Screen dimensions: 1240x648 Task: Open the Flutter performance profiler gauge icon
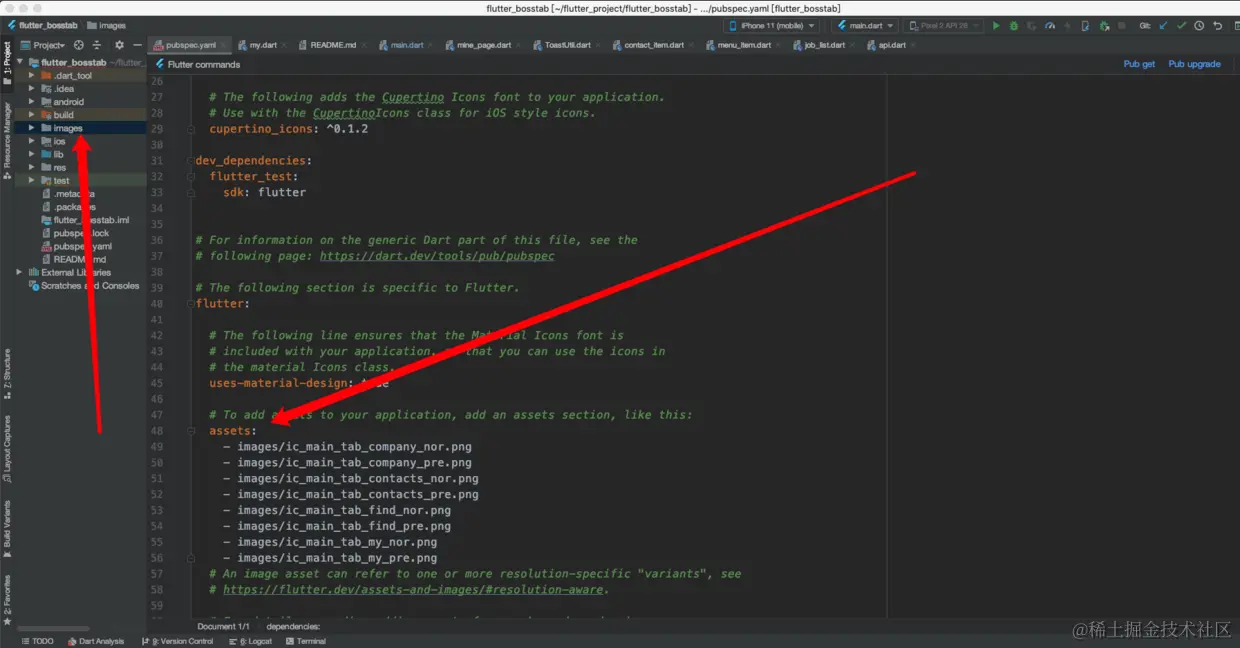tap(1049, 26)
